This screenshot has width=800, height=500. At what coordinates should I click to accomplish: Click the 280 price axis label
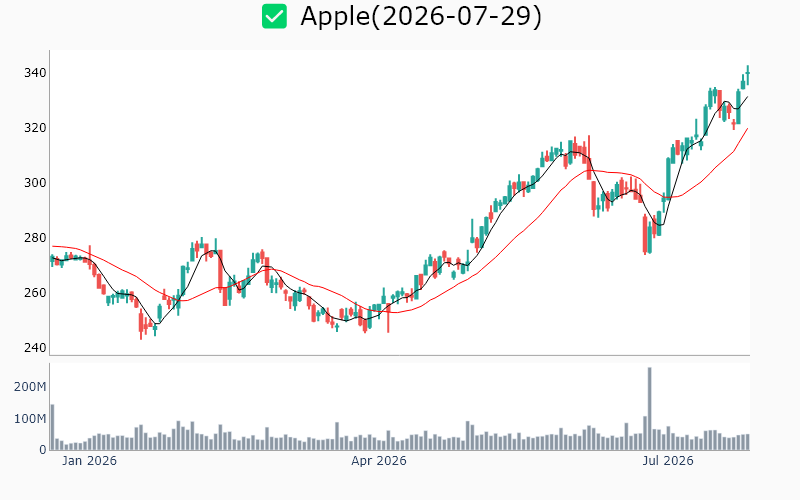click(35, 238)
